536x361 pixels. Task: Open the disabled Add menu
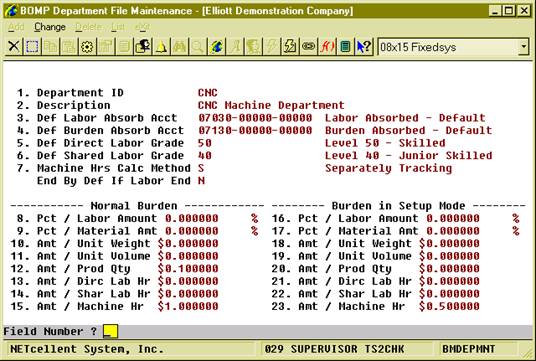tap(16, 27)
